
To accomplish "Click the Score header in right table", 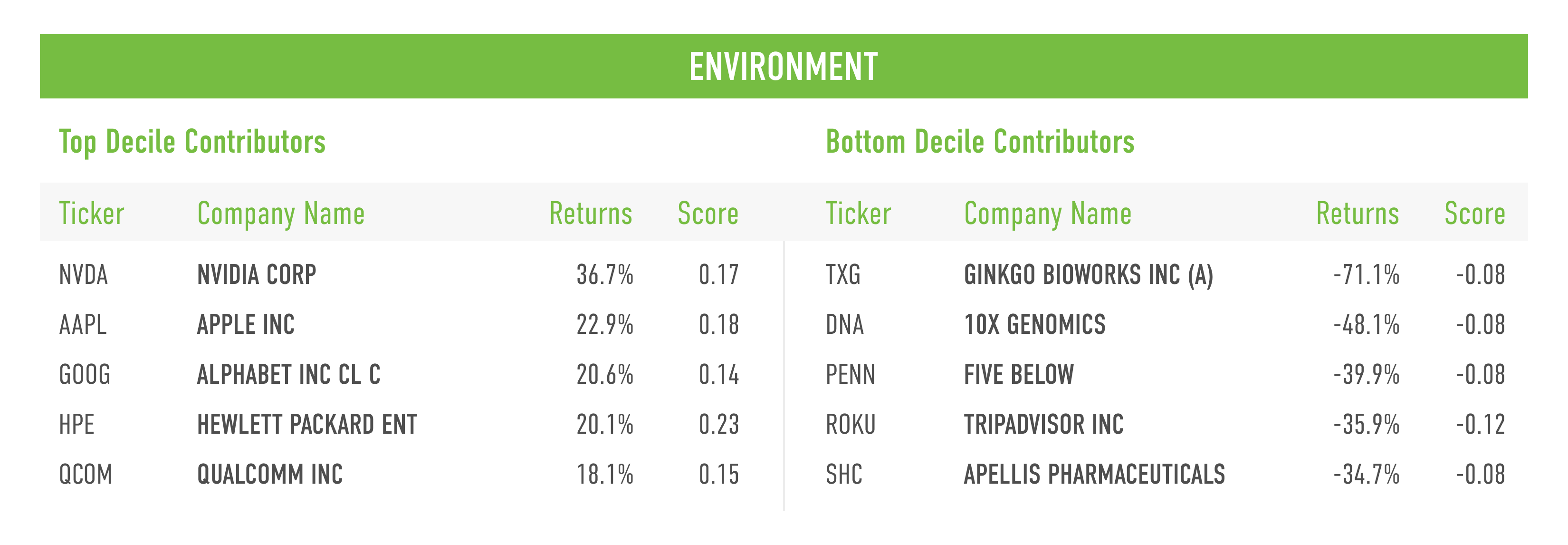I will [1475, 214].
